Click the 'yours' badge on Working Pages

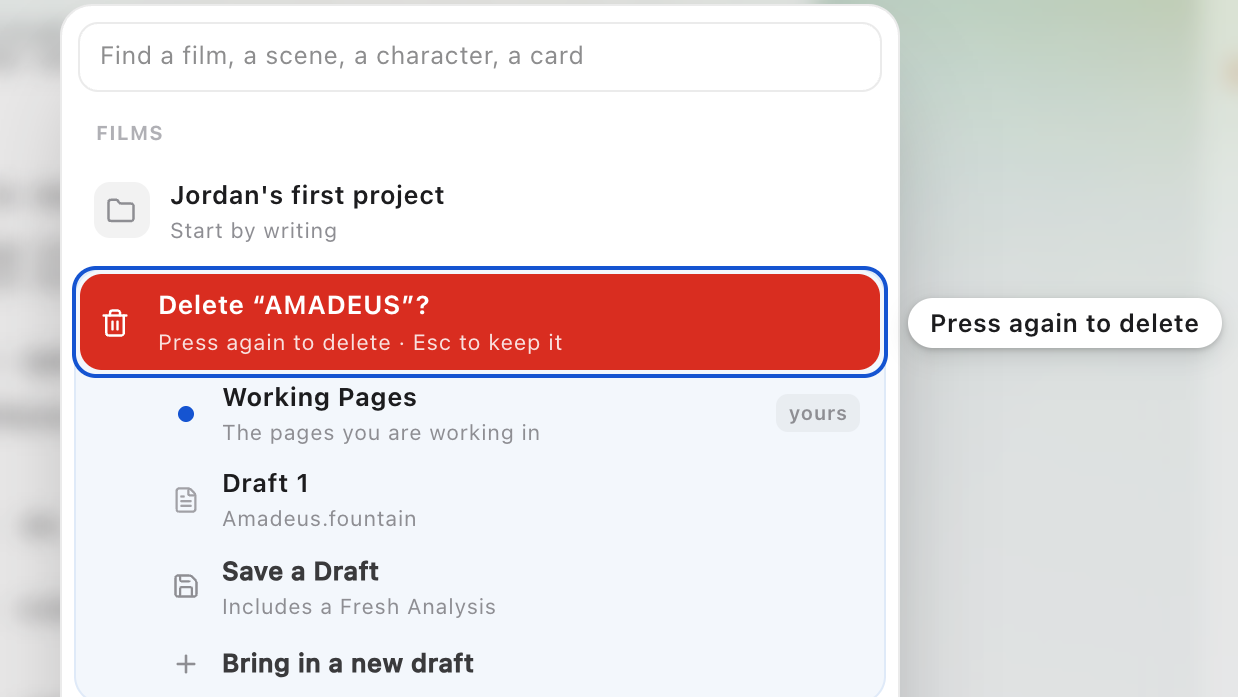coord(818,413)
